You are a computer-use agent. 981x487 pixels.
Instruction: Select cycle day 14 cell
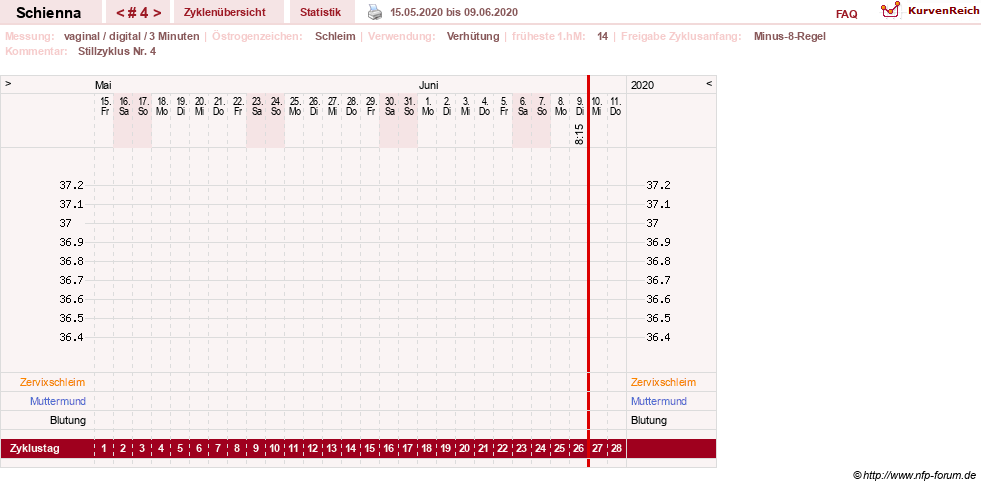tap(350, 448)
